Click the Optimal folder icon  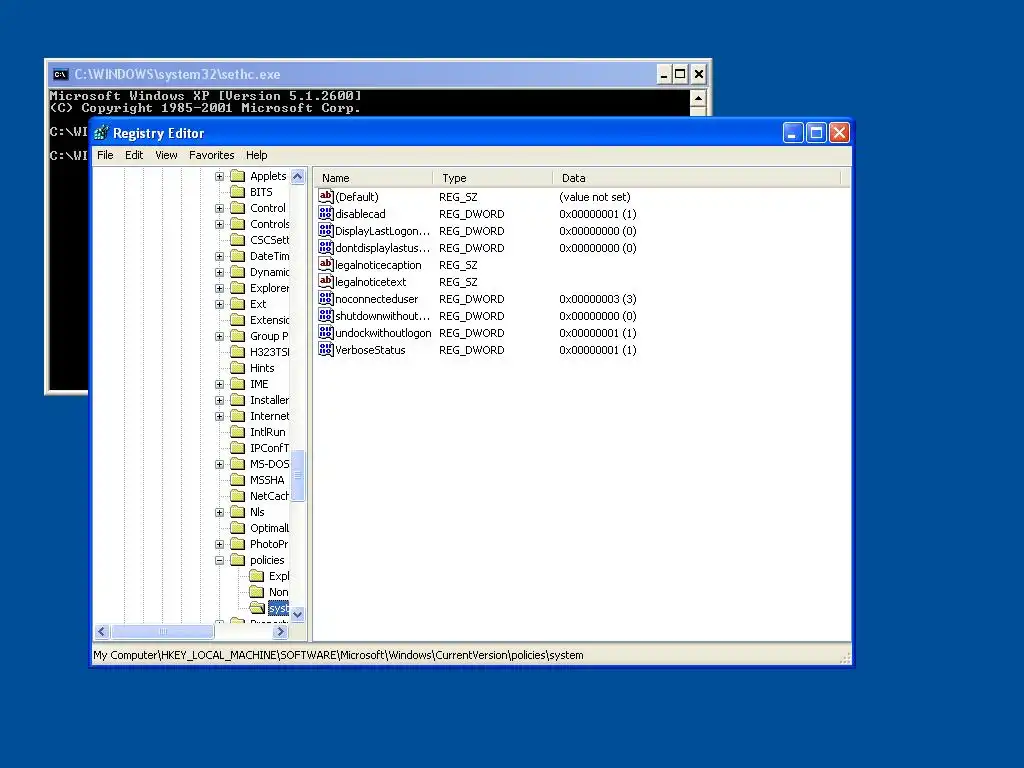238,528
